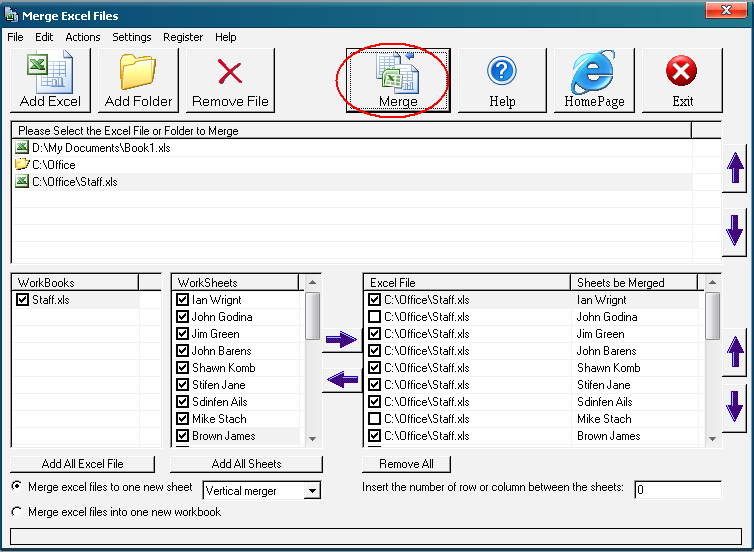Screen dimensions: 754x552
Task: Open the Actions menu
Action: coord(83,37)
